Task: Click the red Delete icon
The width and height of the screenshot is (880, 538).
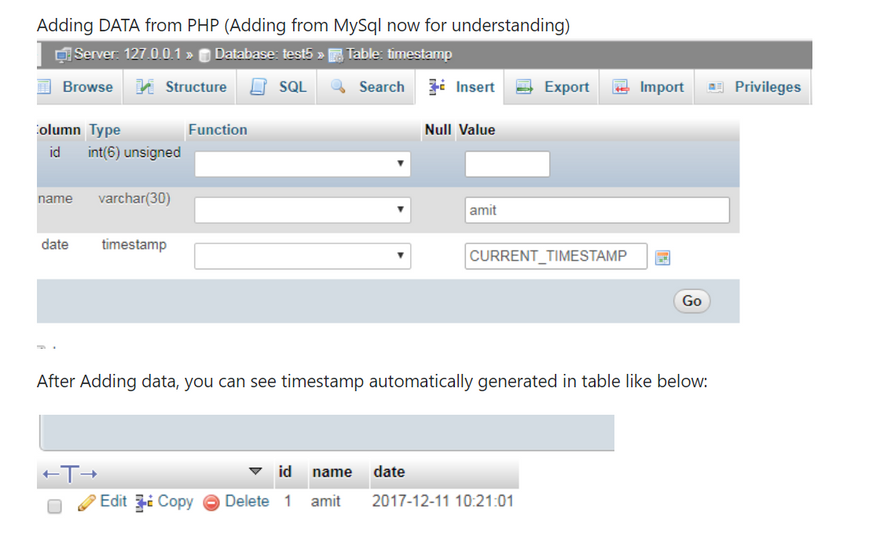Action: click(211, 502)
